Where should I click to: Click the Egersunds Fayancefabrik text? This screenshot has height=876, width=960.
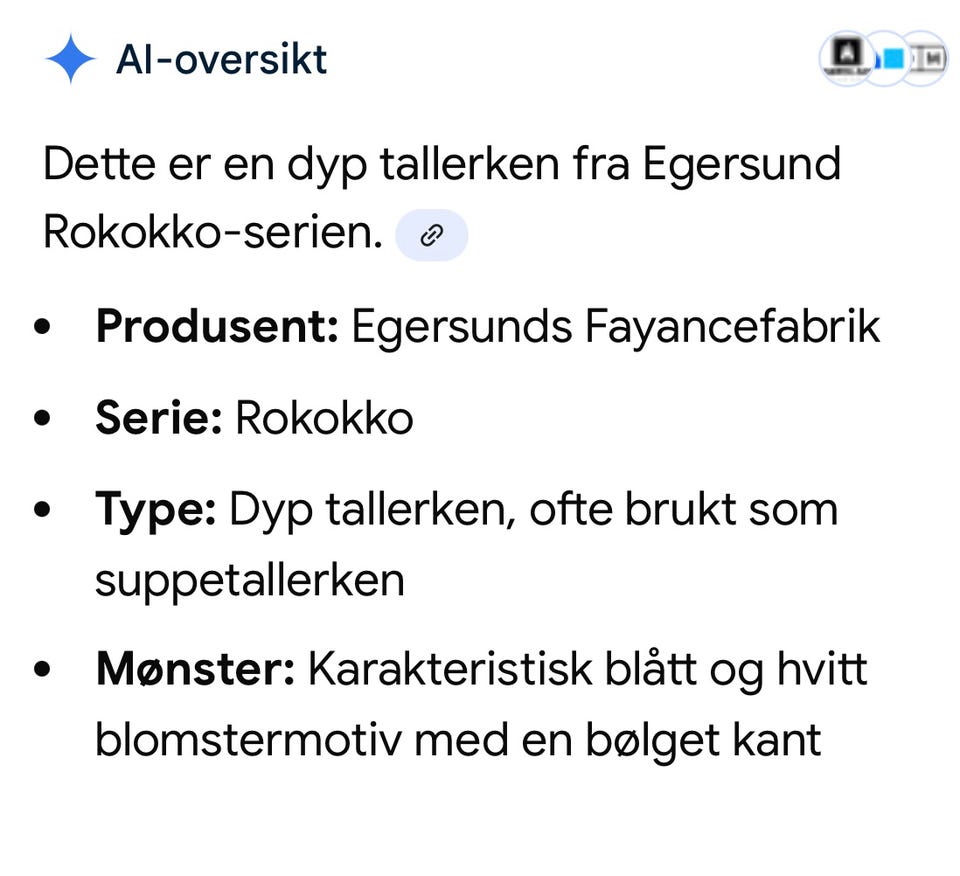(615, 328)
